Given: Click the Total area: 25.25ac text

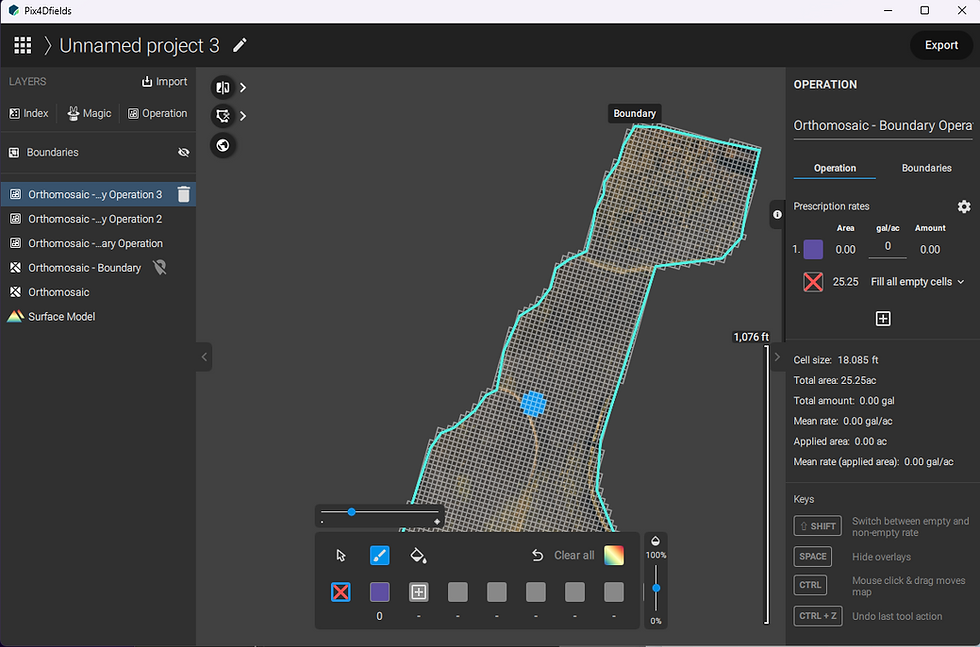Looking at the screenshot, I should 834,380.
